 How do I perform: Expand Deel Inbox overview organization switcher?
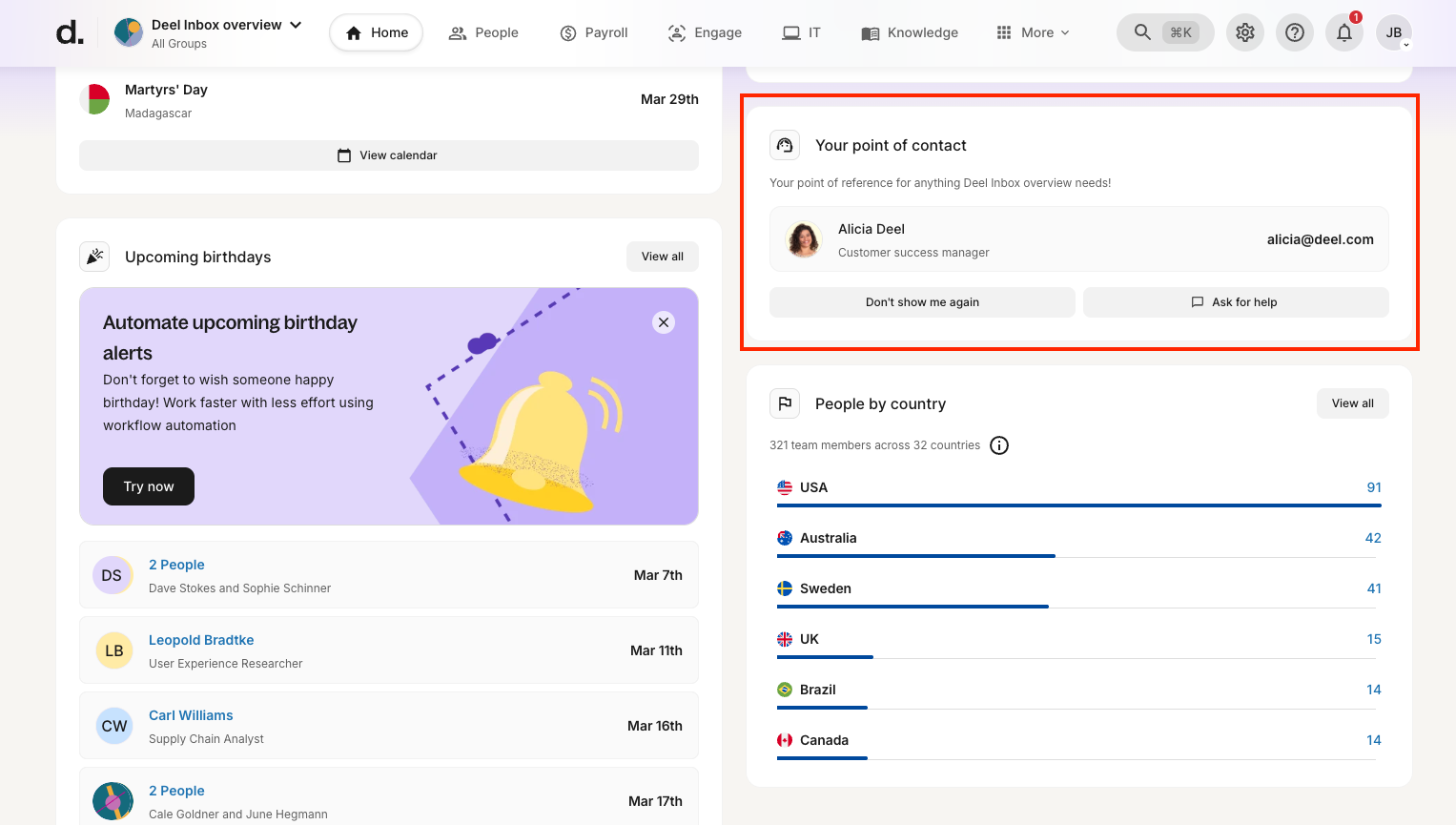point(296,25)
